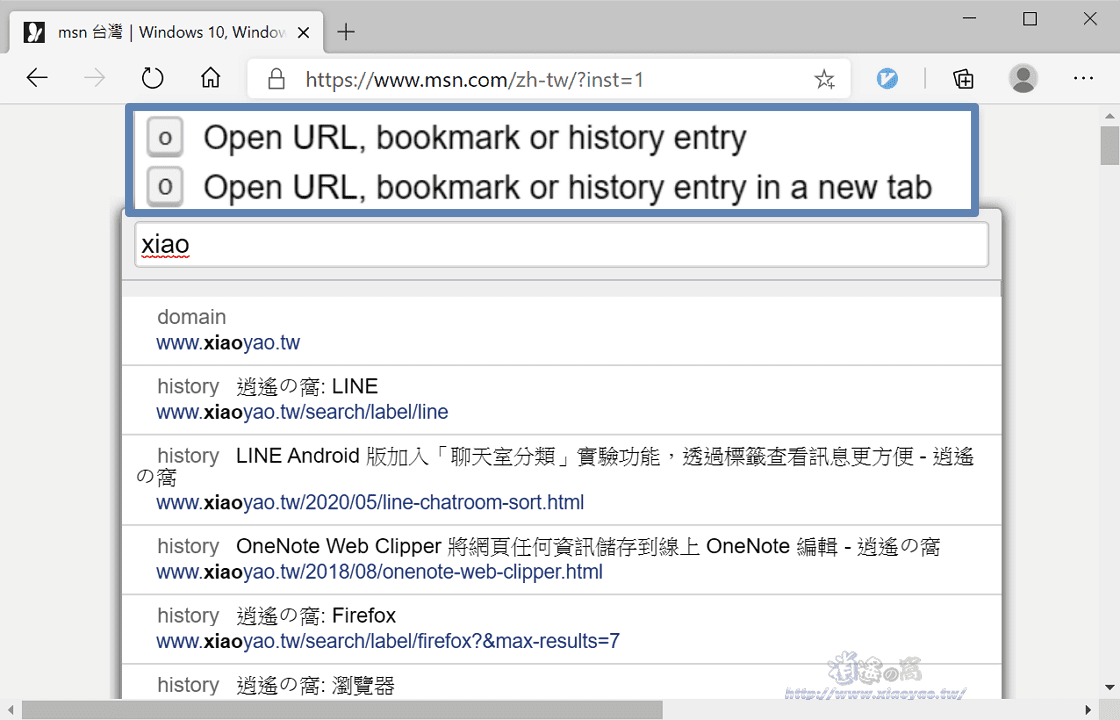This screenshot has width=1120, height=720.
Task: Open the line-chatroom-sort.html history entry
Action: (561, 479)
